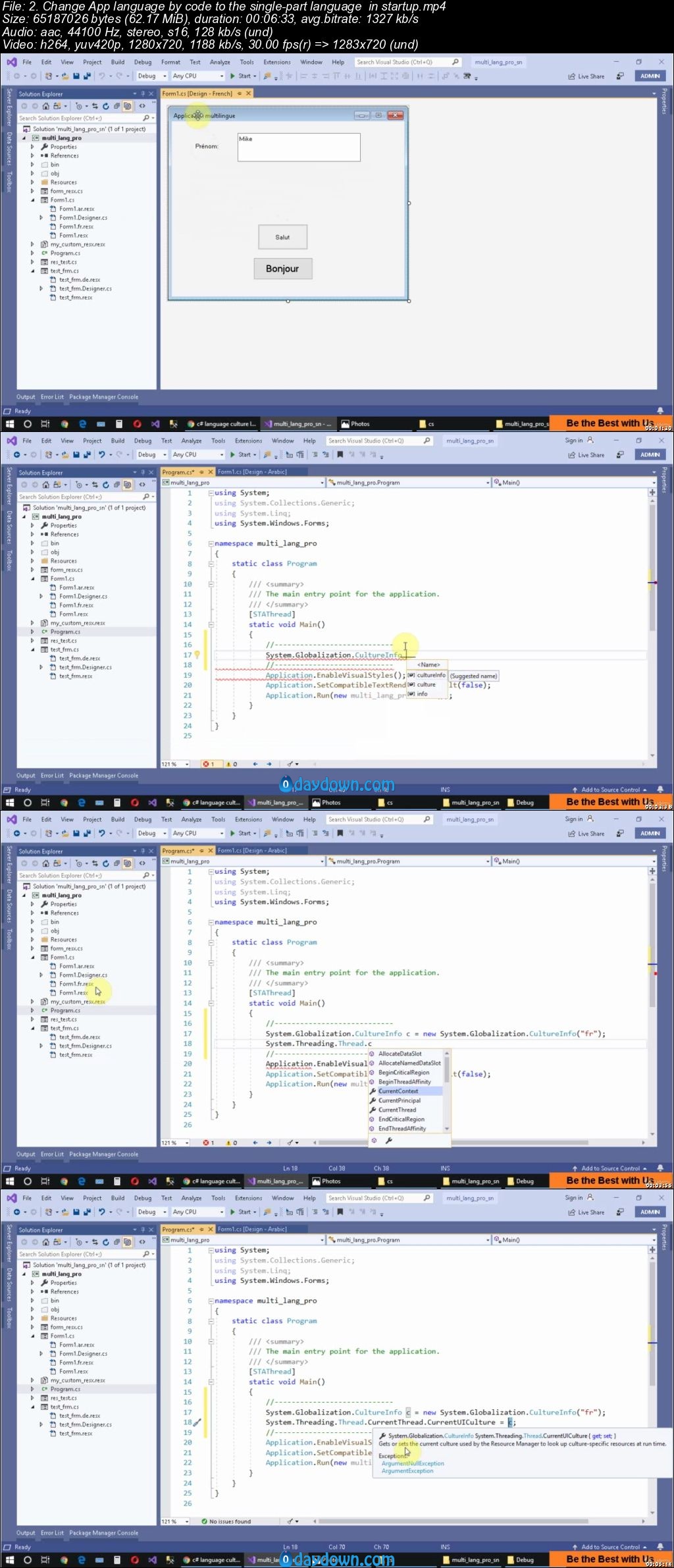
Task: Click Save All in the French designer frame toolbar
Action: 86,76
